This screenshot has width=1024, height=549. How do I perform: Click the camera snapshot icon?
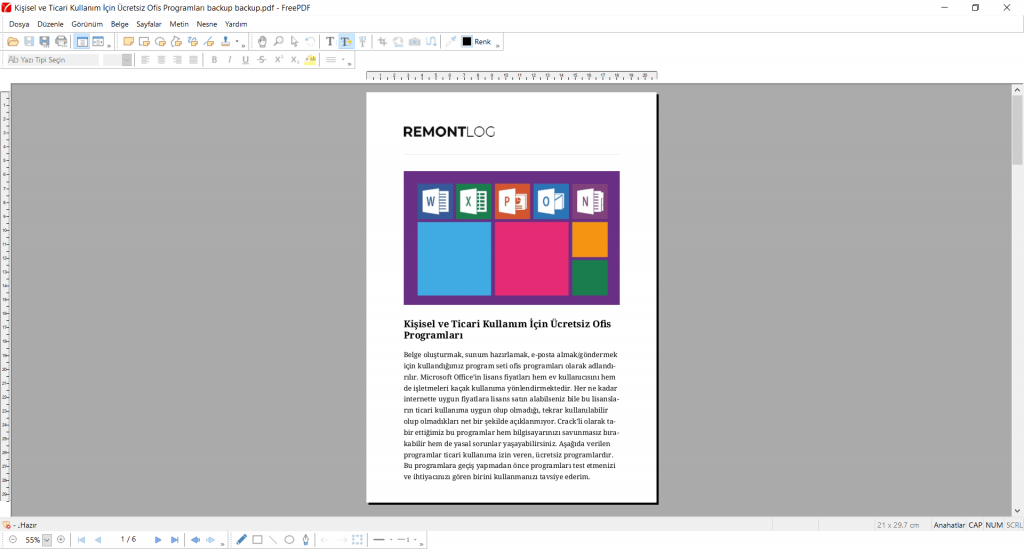click(x=415, y=42)
